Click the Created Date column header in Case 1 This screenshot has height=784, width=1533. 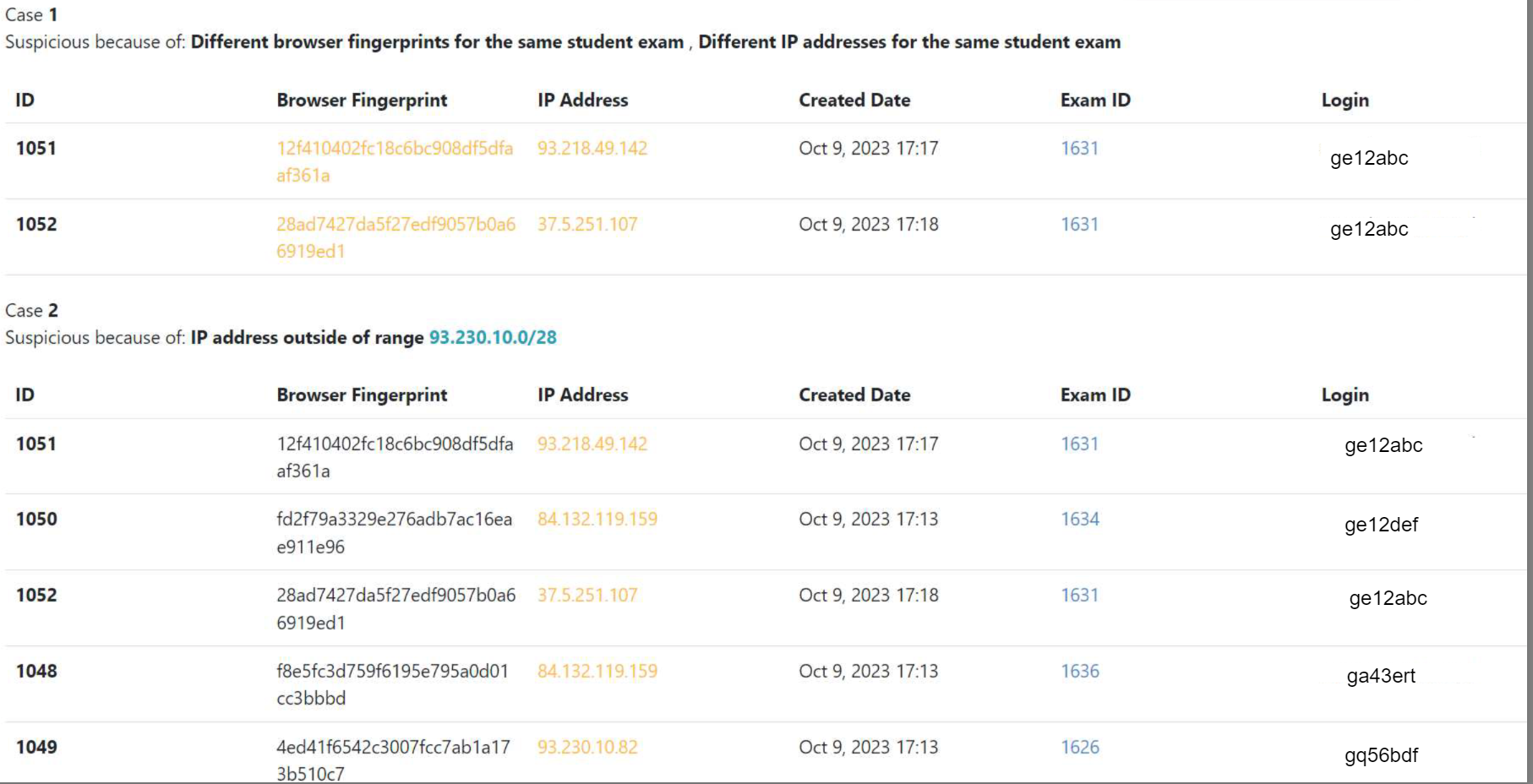point(854,100)
